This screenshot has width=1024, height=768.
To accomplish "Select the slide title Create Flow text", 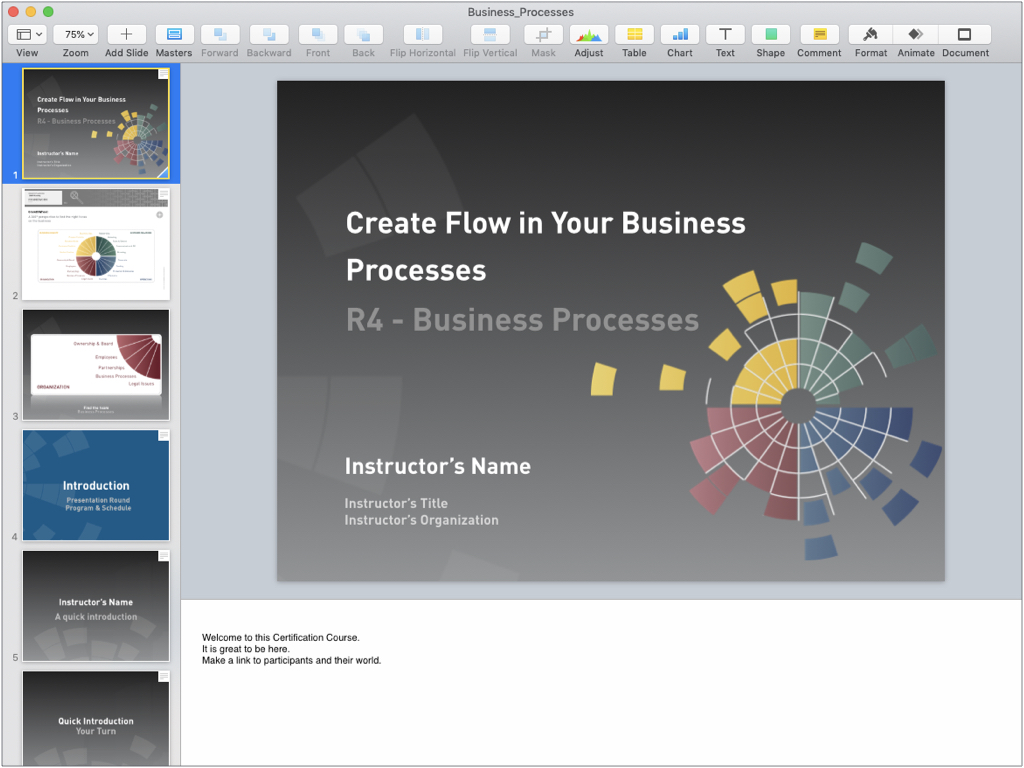I will [545, 246].
